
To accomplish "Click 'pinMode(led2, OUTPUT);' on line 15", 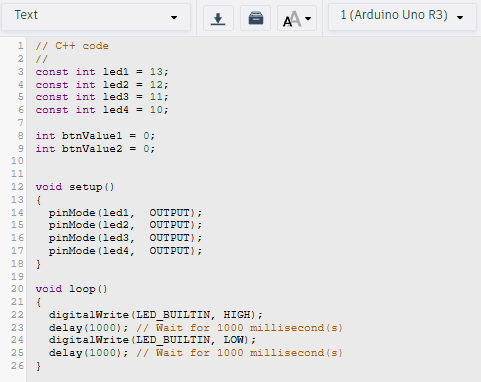I will coord(125,225).
